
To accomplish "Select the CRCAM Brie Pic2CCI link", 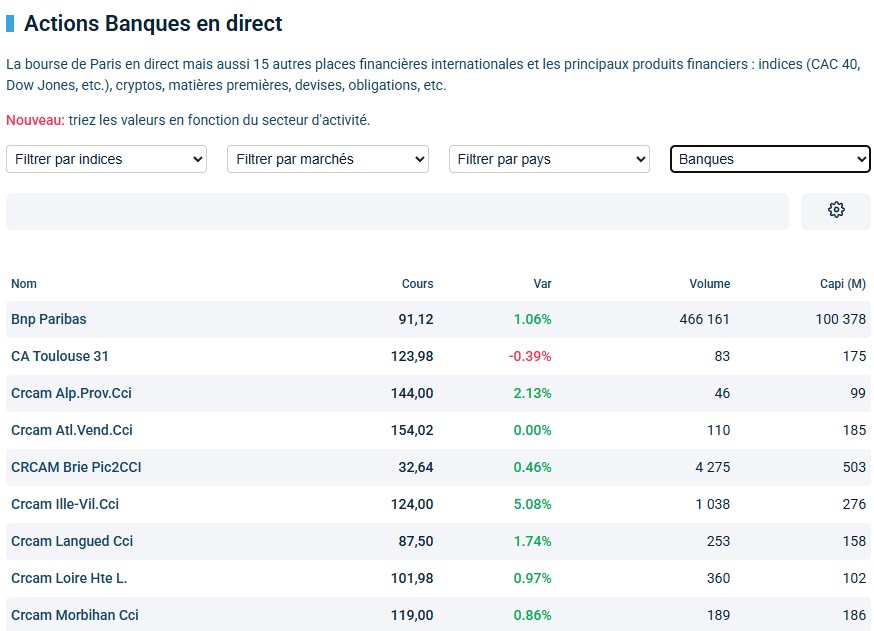I will click(75, 468).
